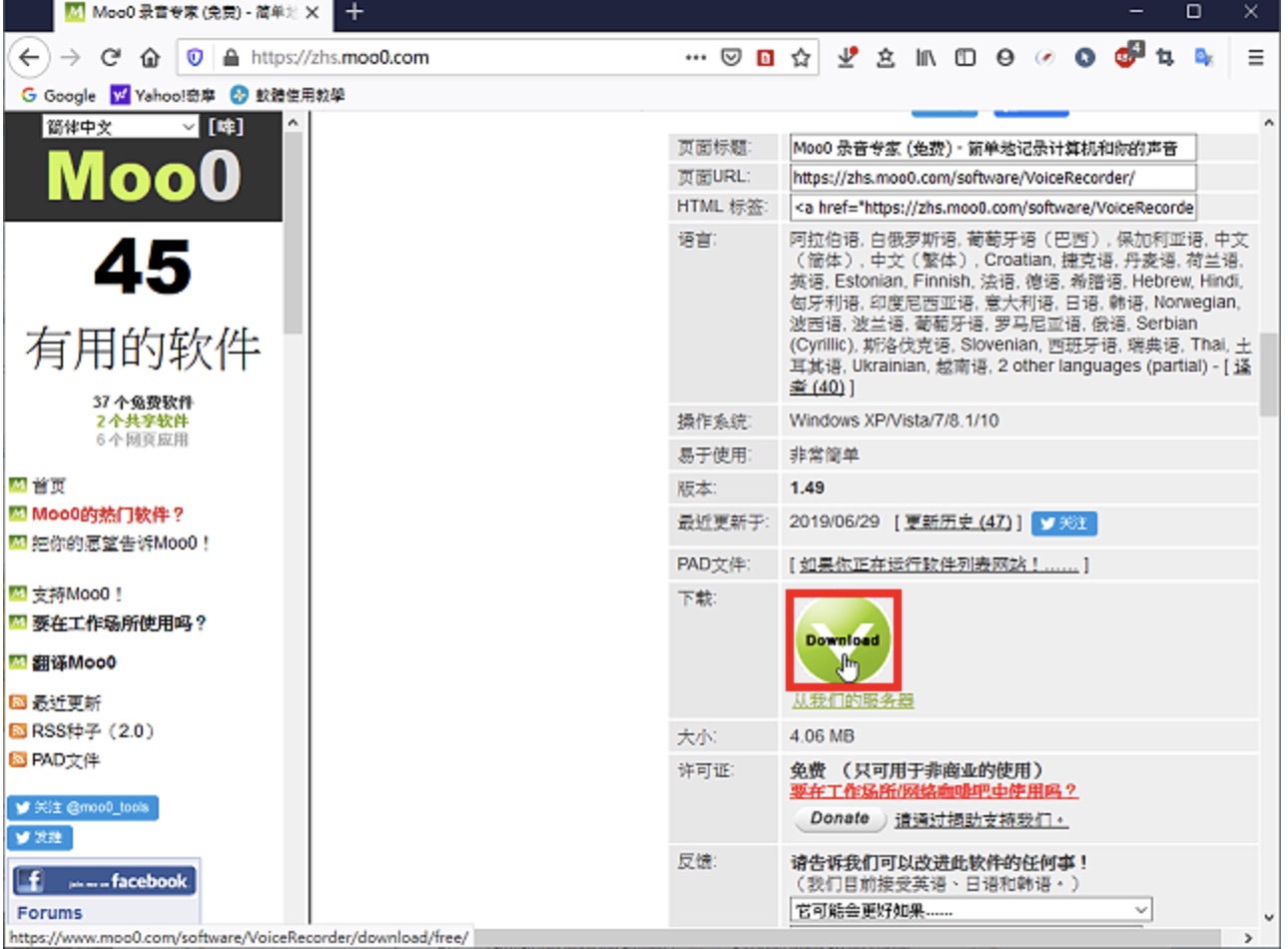Open a new browser tab with plus
Viewport: 1288px width, 949px height.
click(x=354, y=13)
